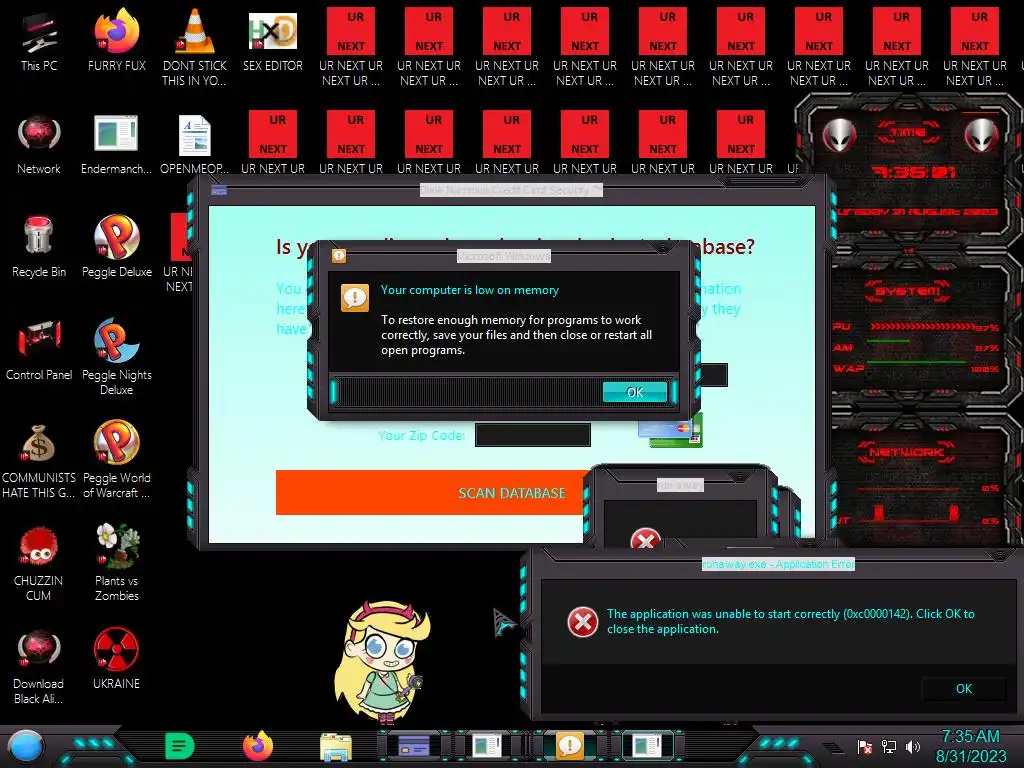Click the Your Zip Code input field

click(533, 435)
